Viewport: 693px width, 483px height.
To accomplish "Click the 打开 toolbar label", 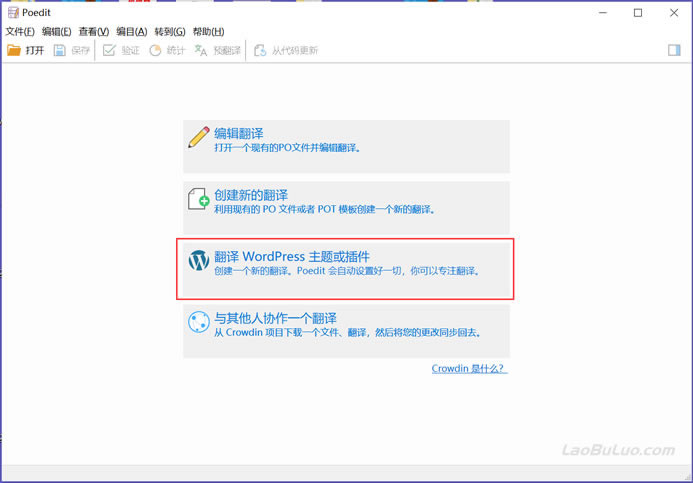I will click(34, 50).
